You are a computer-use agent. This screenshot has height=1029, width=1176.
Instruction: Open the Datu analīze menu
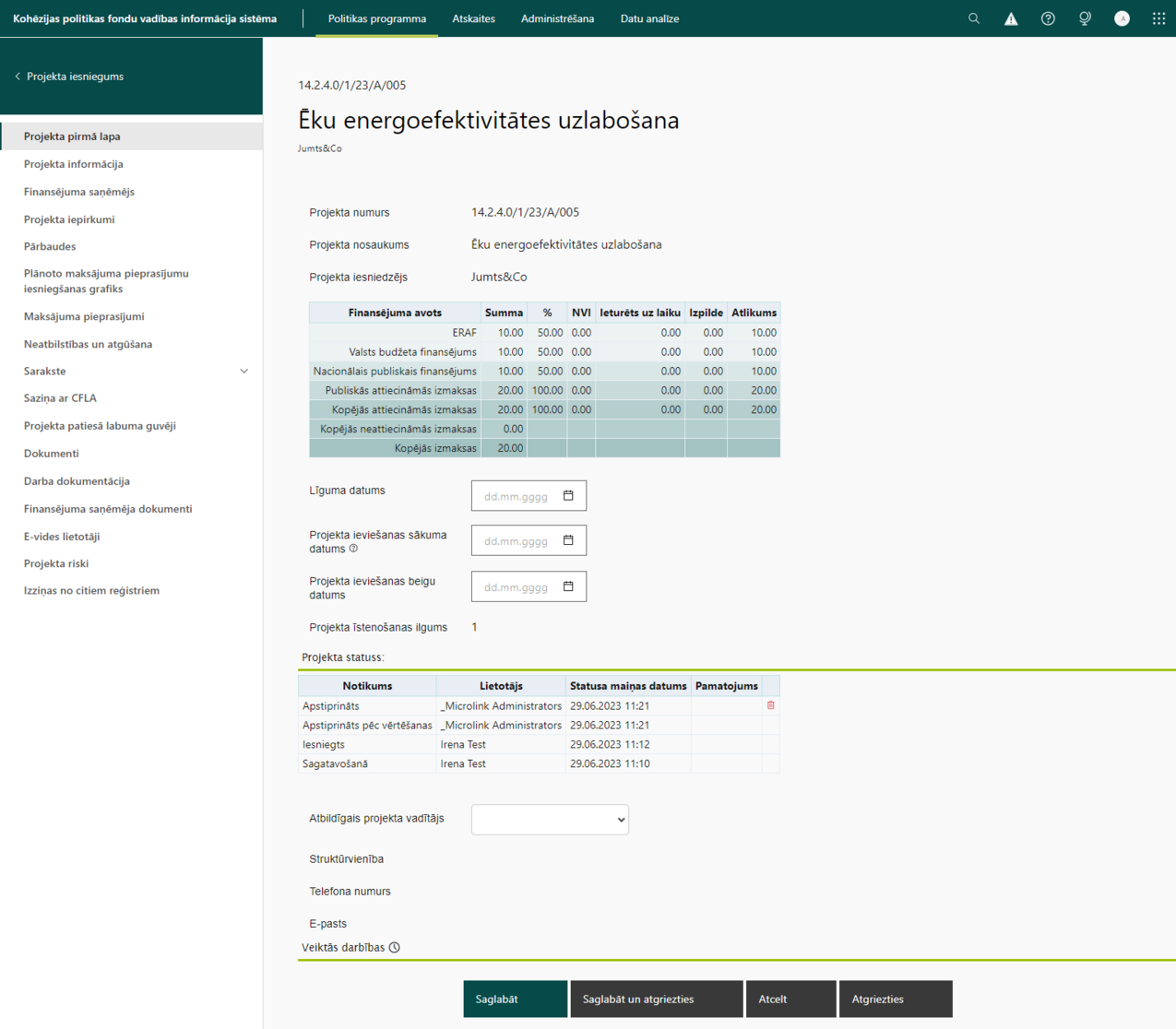(649, 18)
